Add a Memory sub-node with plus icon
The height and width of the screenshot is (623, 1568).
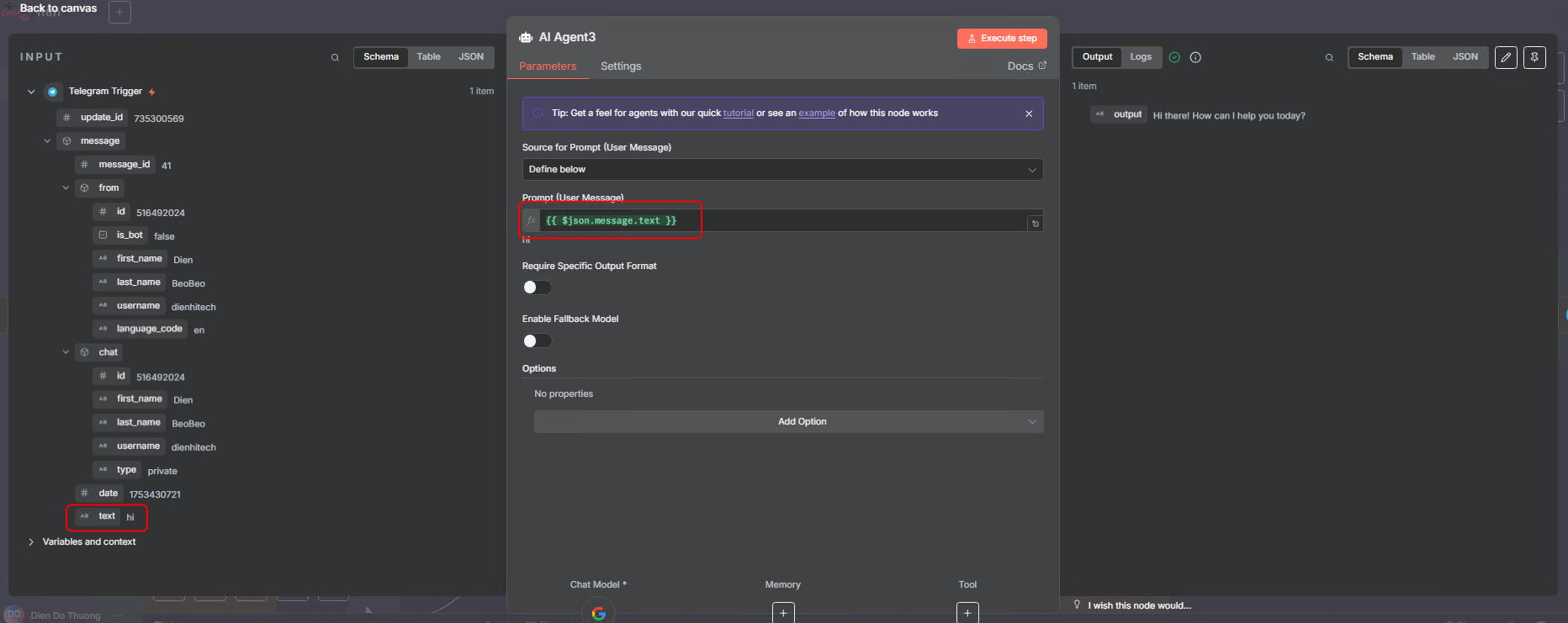point(782,613)
